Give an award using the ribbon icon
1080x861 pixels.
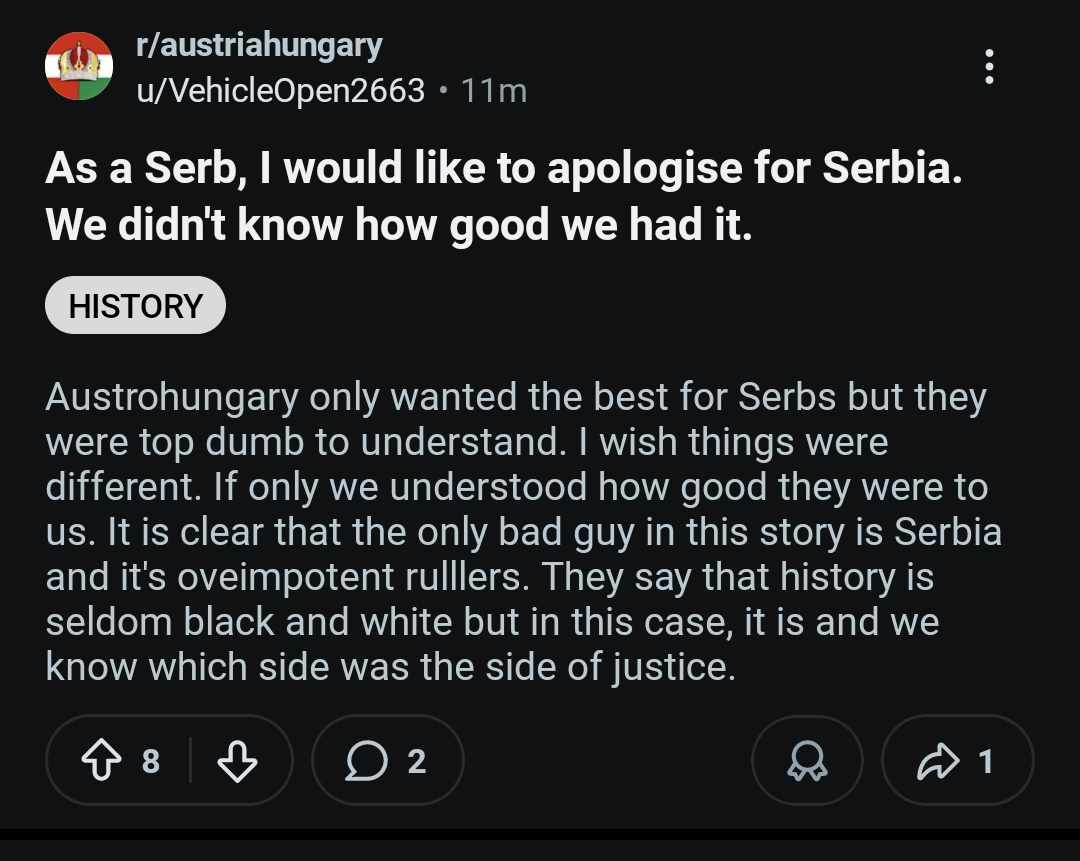[807, 762]
